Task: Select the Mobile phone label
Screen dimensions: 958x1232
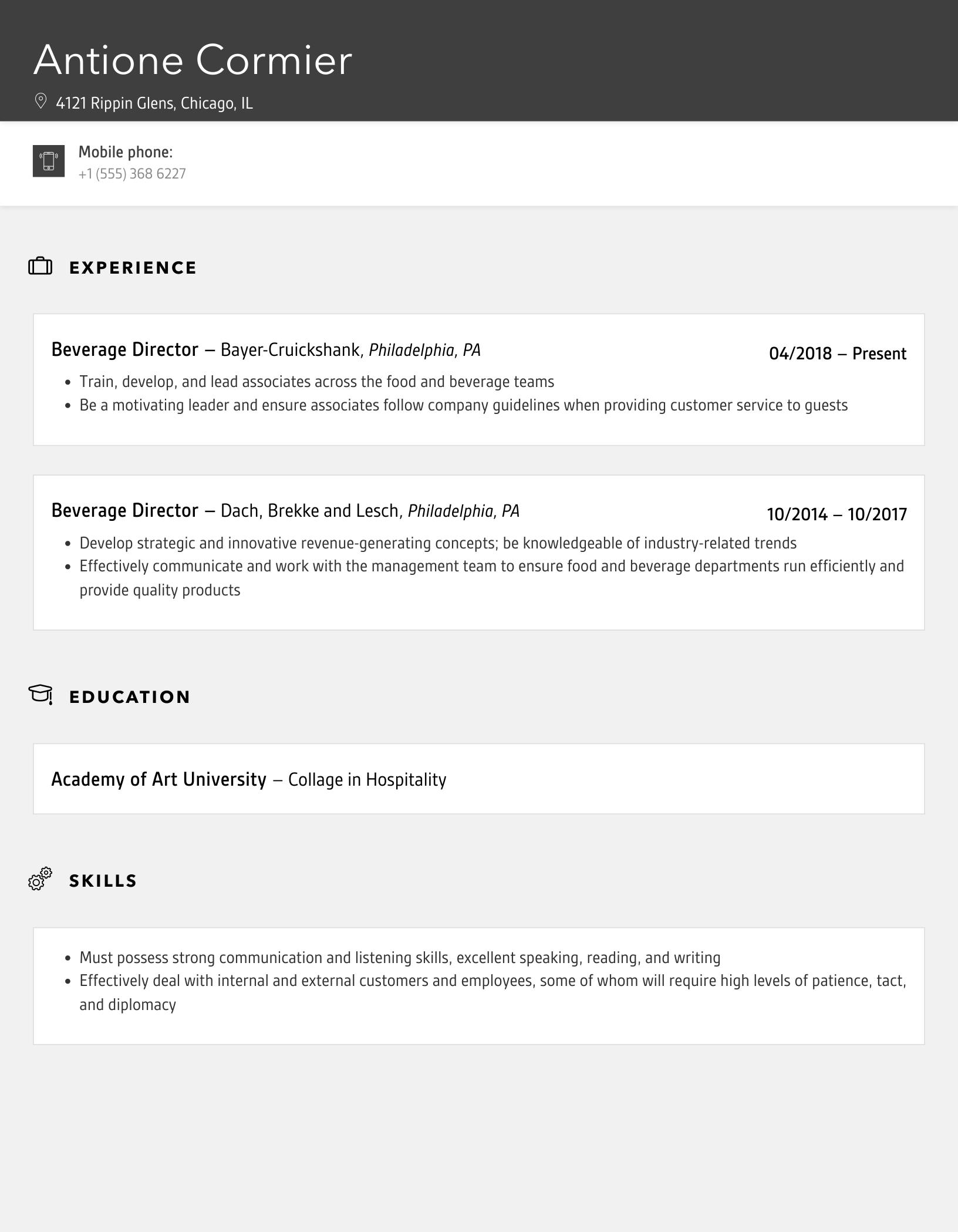Action: pyautogui.click(x=126, y=152)
